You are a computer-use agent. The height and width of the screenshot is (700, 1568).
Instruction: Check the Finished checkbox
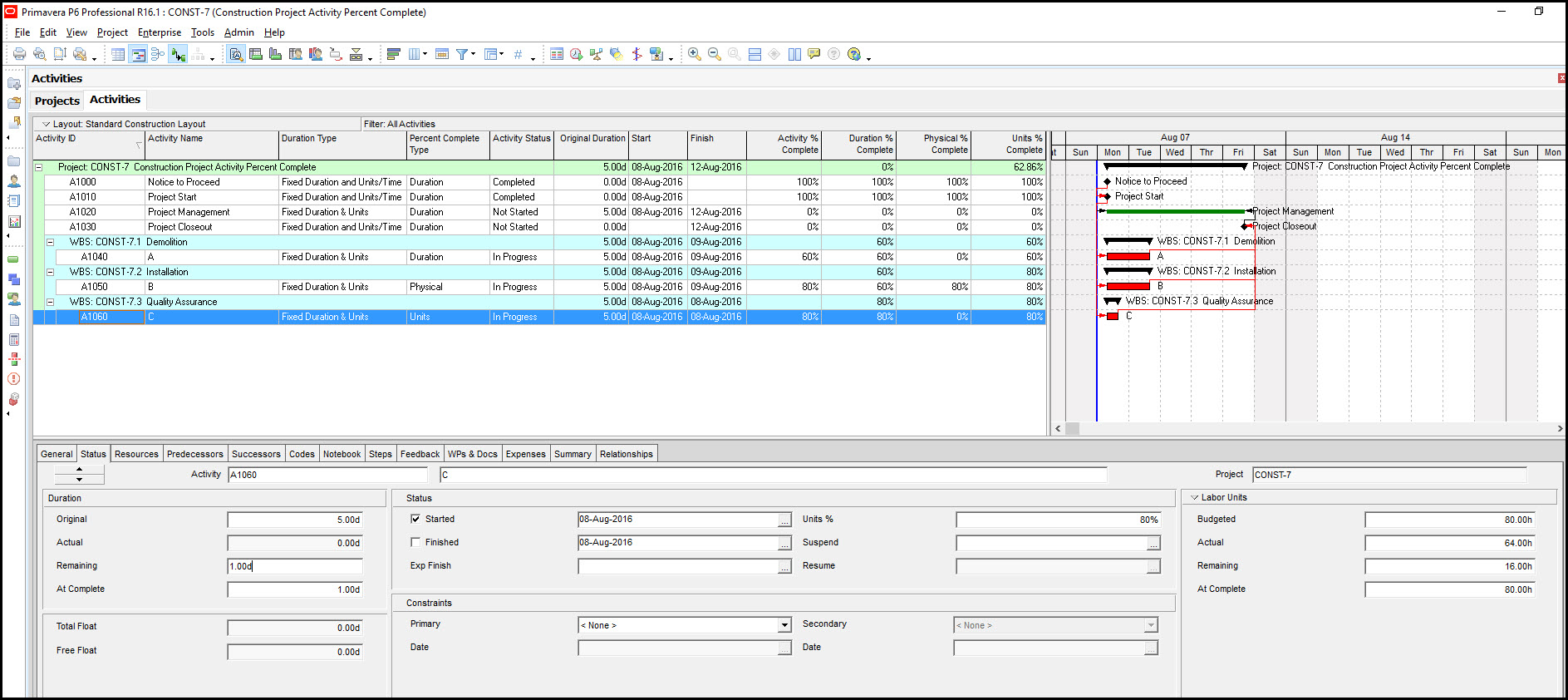click(x=415, y=542)
